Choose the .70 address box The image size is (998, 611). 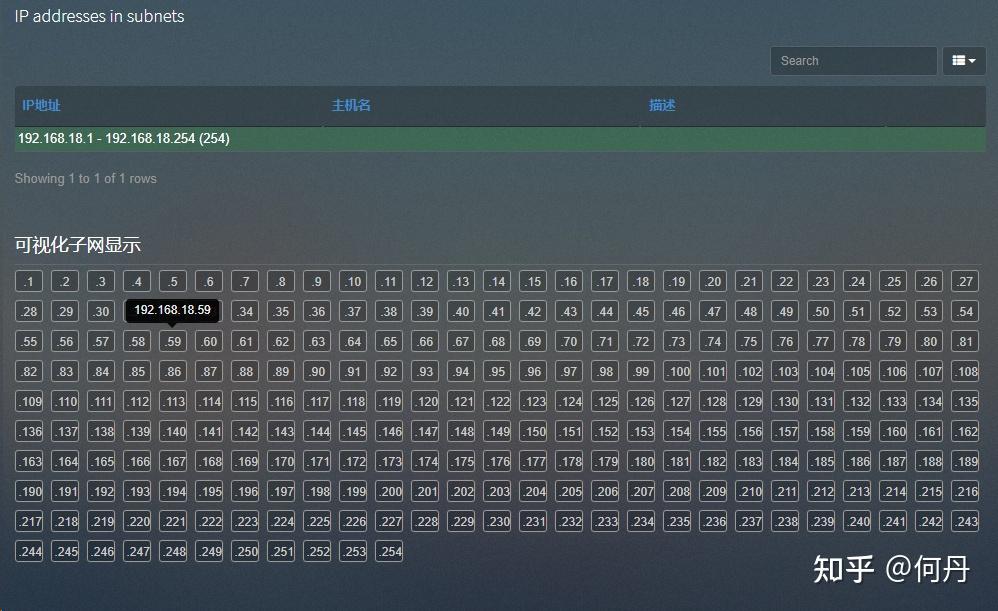click(569, 341)
